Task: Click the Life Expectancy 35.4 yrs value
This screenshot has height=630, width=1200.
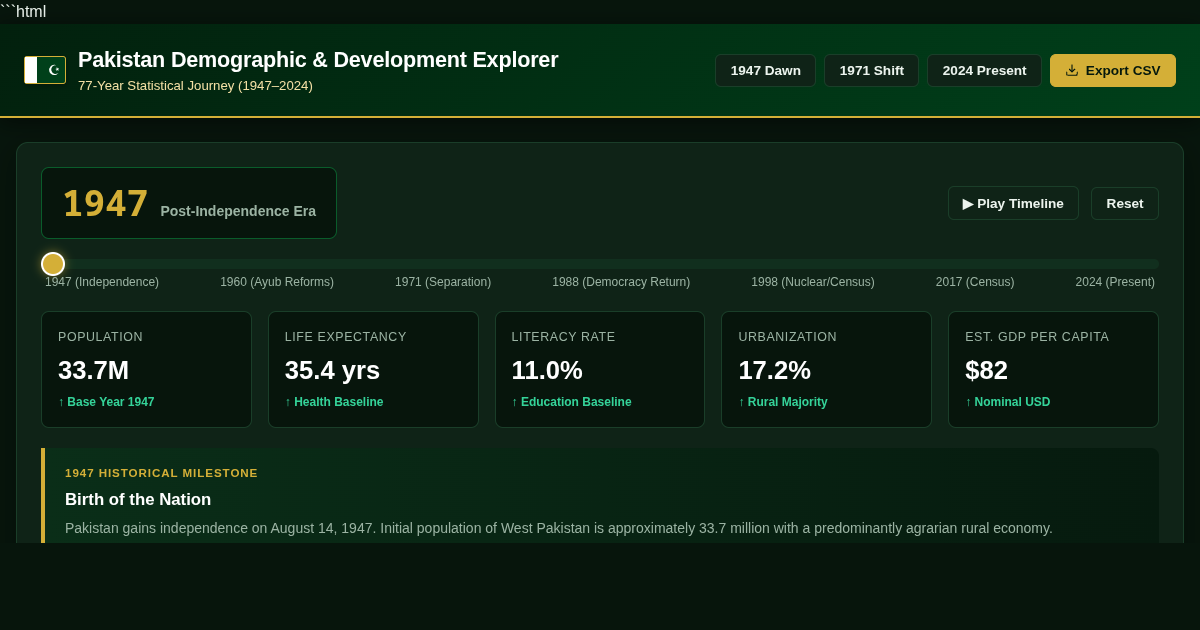Action: pos(332,370)
